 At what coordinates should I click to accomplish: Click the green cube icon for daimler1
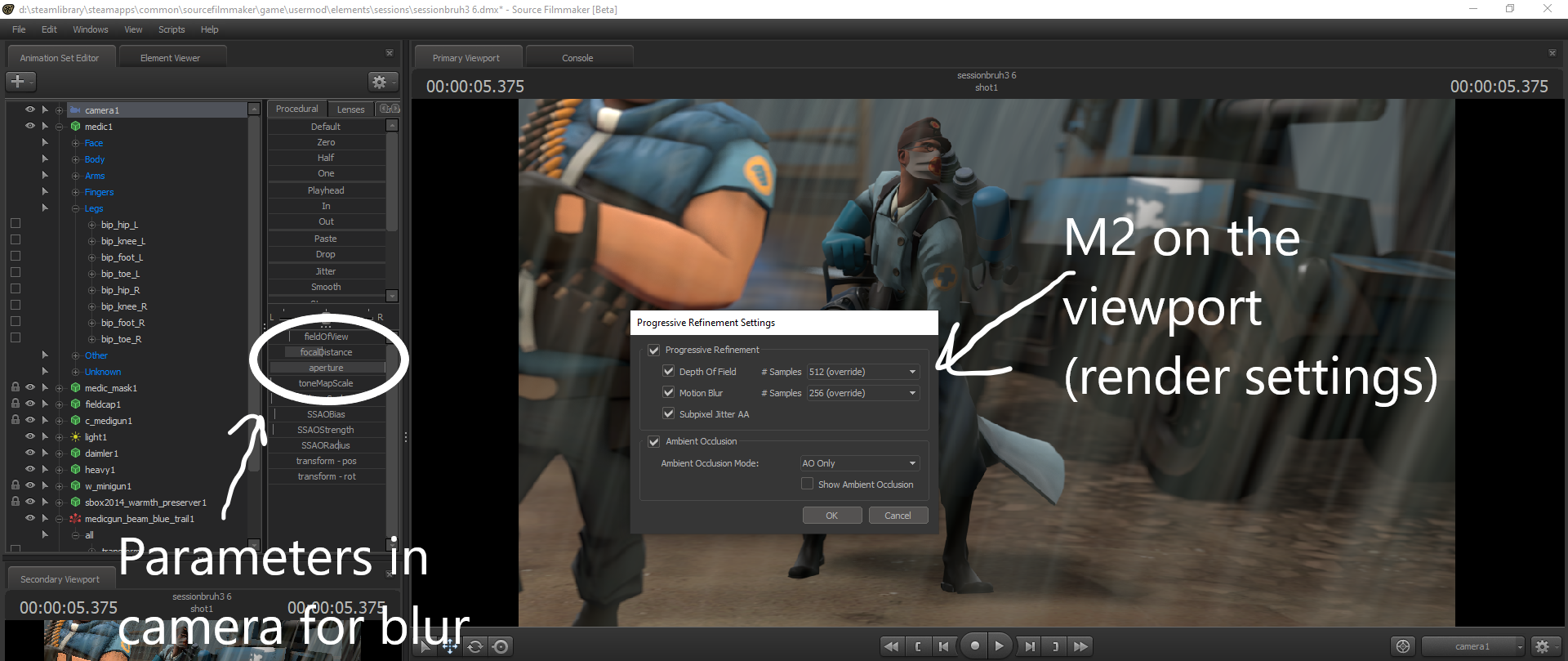point(75,453)
